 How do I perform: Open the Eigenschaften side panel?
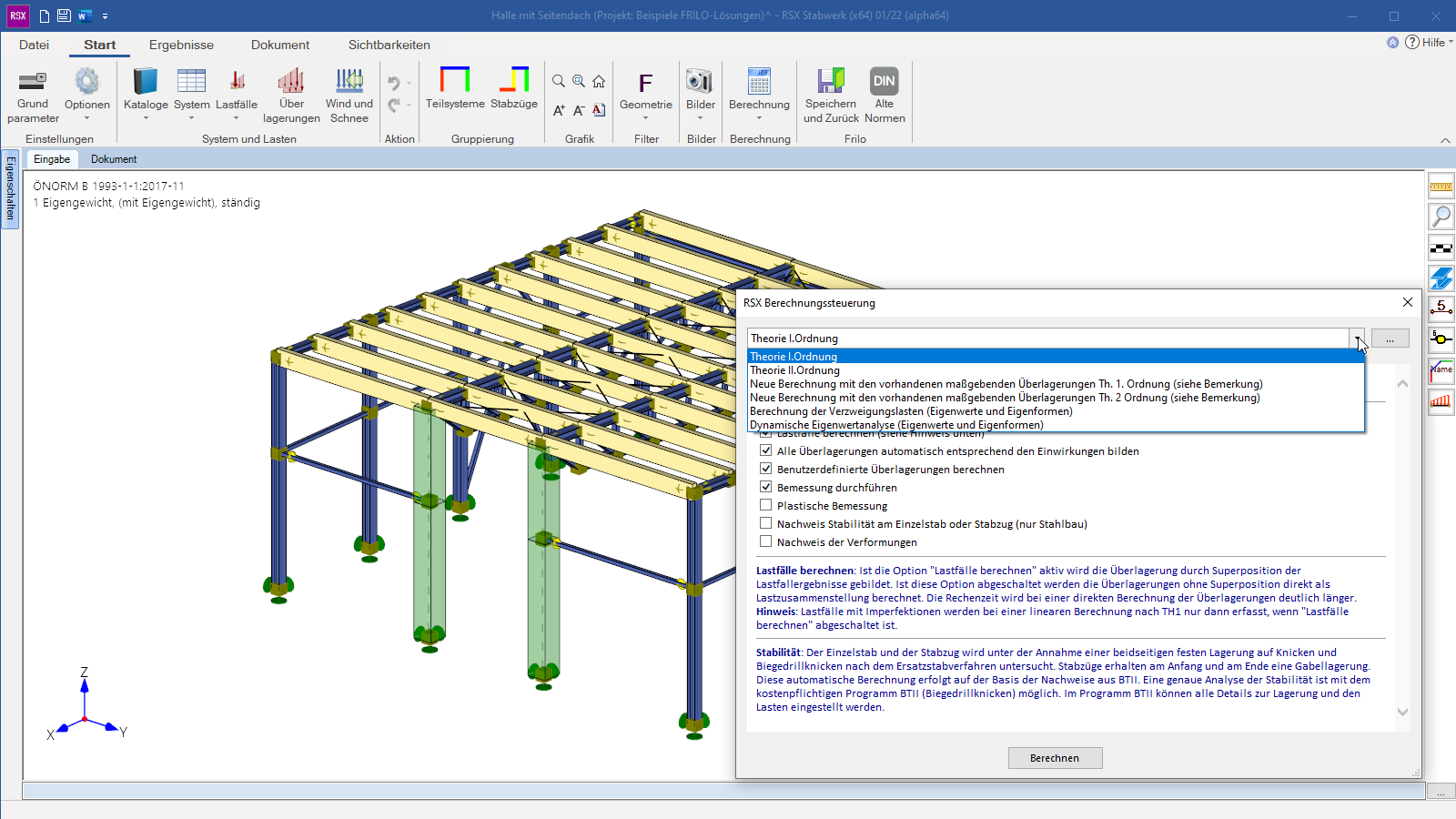point(11,189)
